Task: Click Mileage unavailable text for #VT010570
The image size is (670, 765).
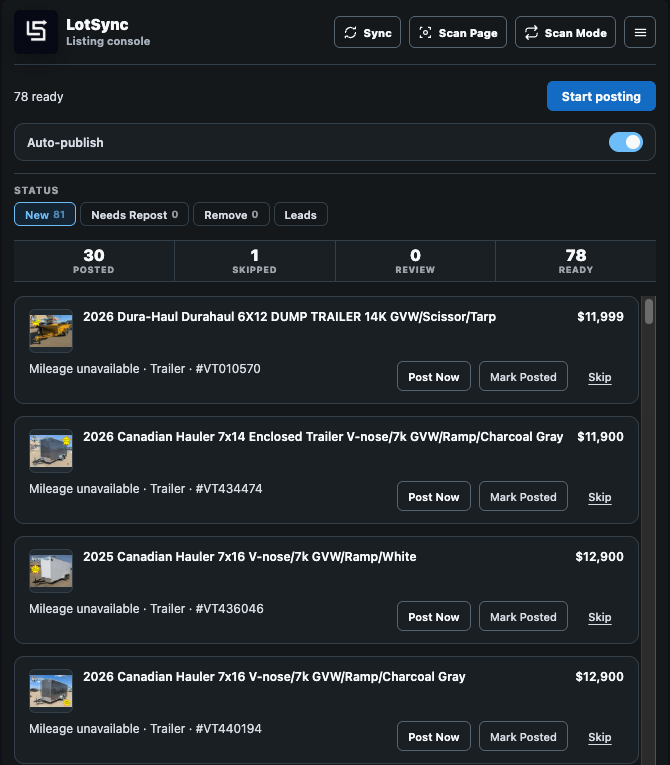Action: (84, 369)
